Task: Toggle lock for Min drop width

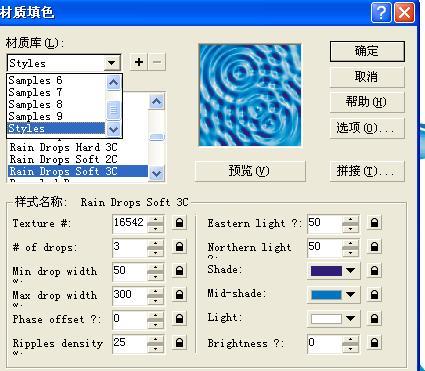Action: (x=179, y=271)
